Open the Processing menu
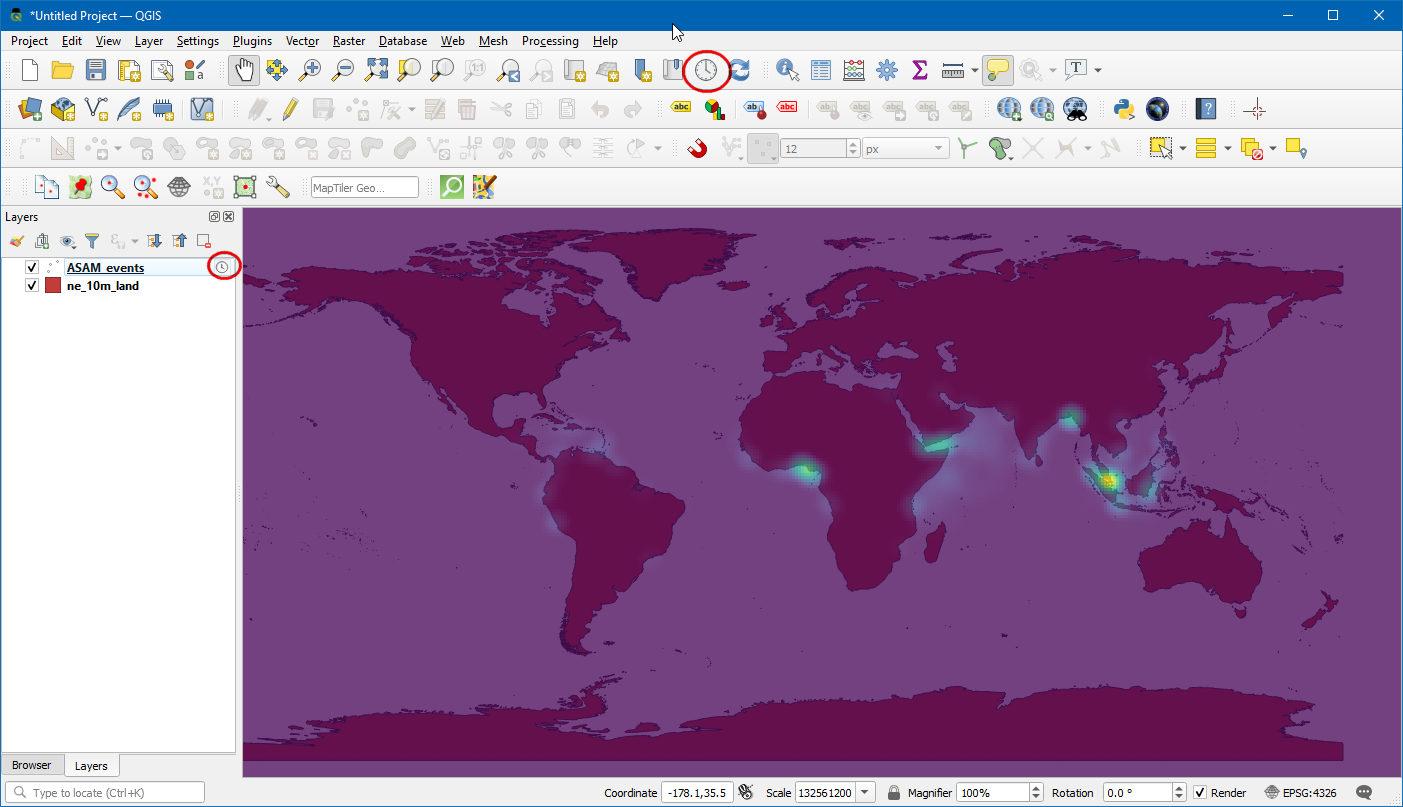Viewport: 1403px width, 807px height. point(550,41)
